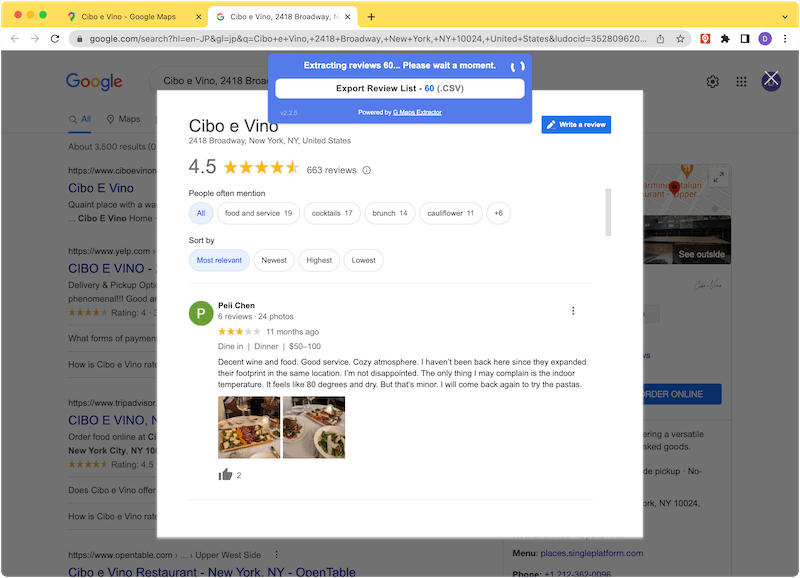Open the purple profile avatar in toolbar
Viewport: 800px width, 578px height.
tap(765, 39)
